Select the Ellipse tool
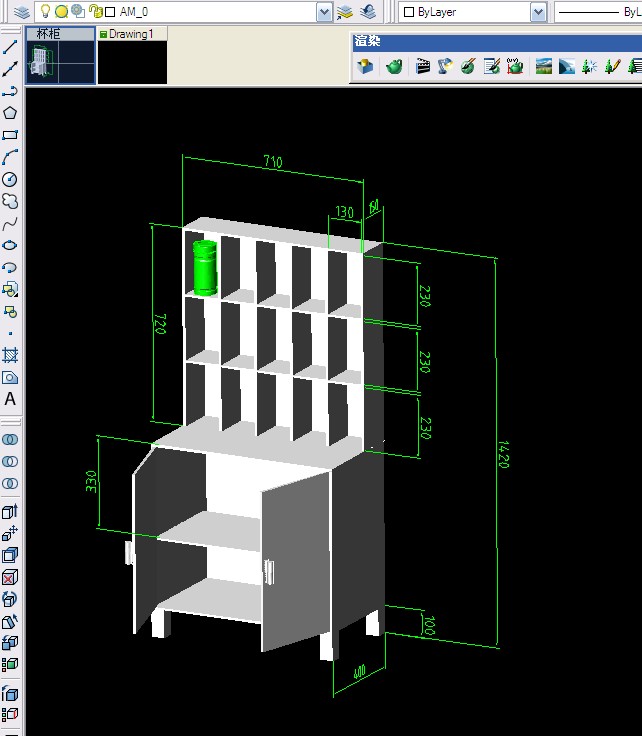 pos(10,245)
